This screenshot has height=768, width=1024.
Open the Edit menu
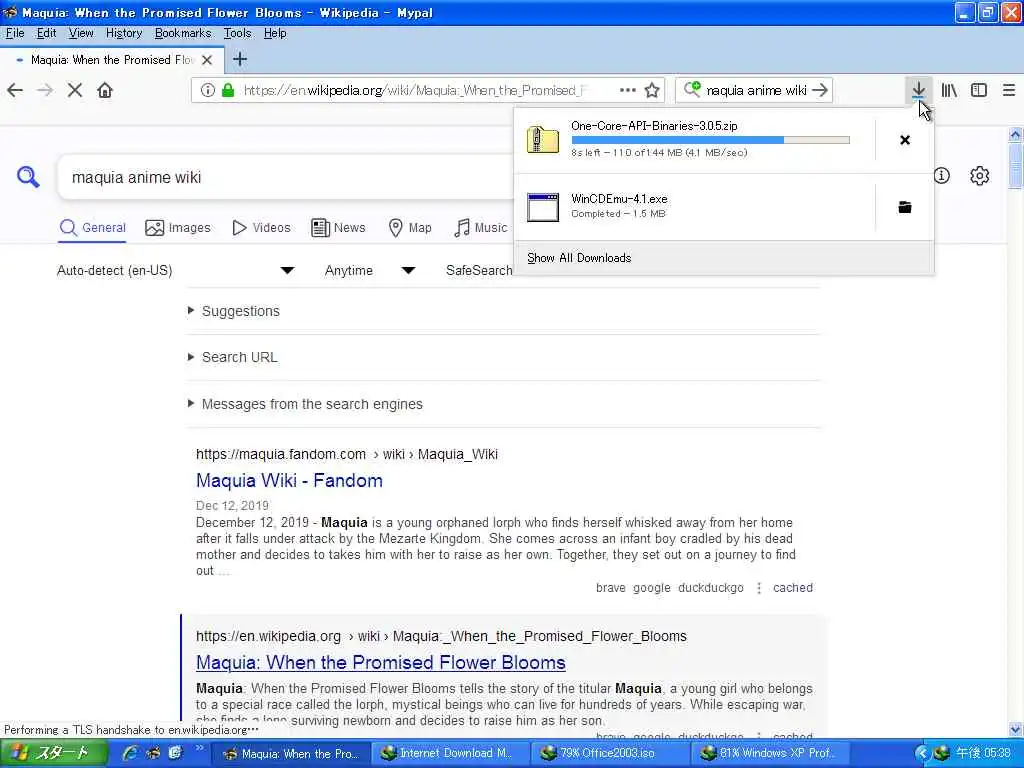(x=46, y=33)
